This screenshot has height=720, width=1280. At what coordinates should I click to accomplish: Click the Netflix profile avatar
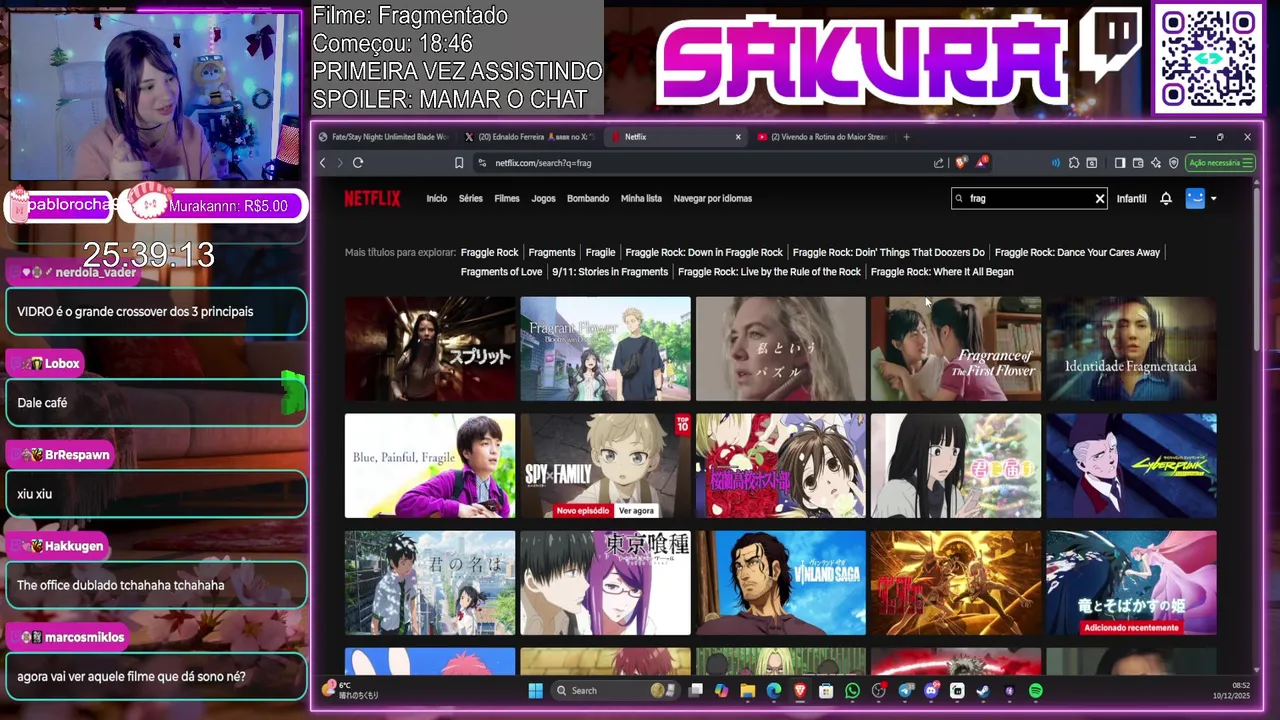[1195, 198]
